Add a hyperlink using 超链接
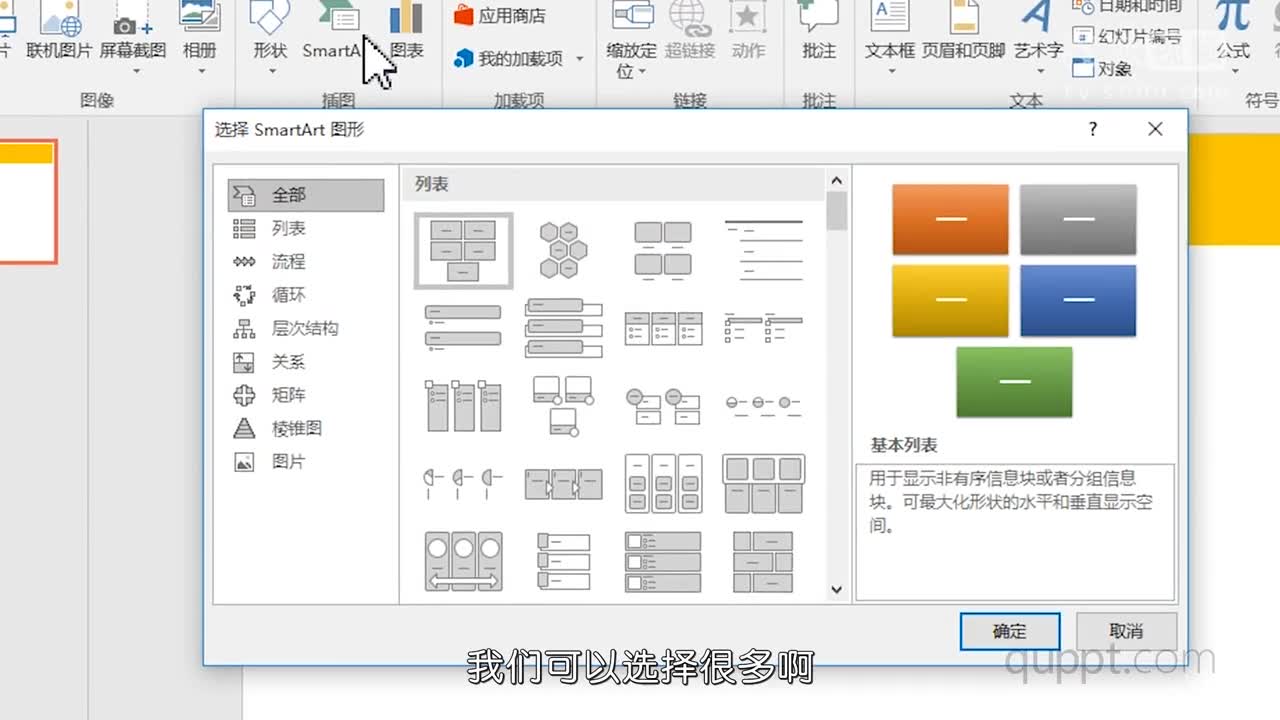Image resolution: width=1280 pixels, height=720 pixels. (691, 30)
